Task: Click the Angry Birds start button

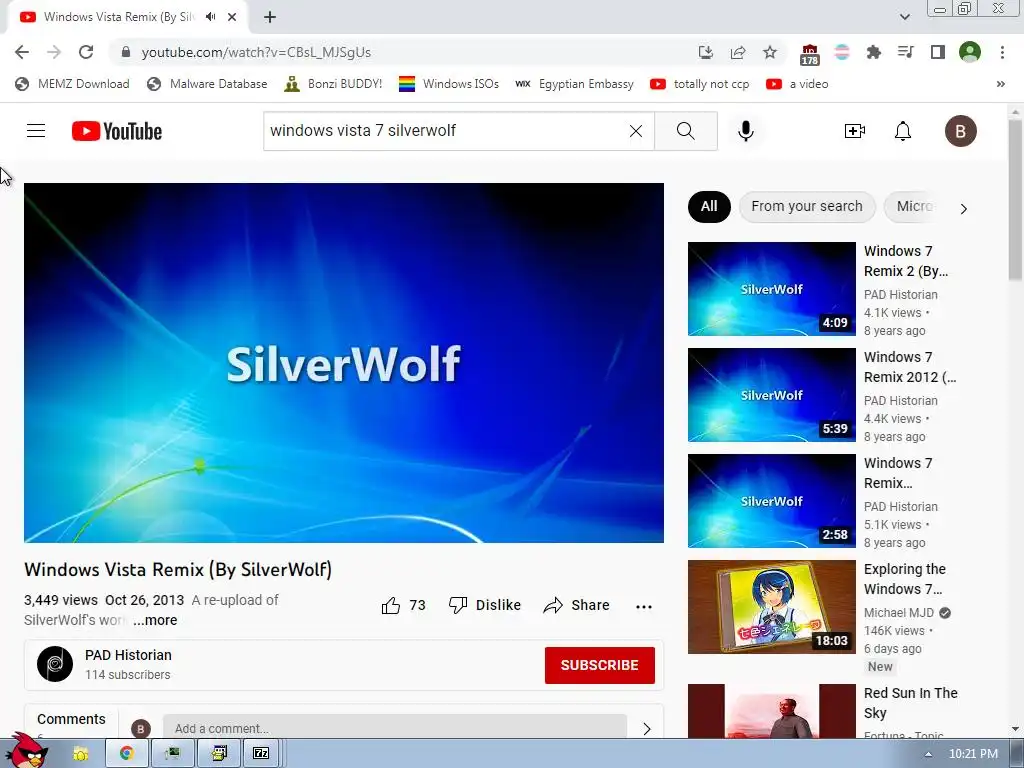Action: point(25,751)
